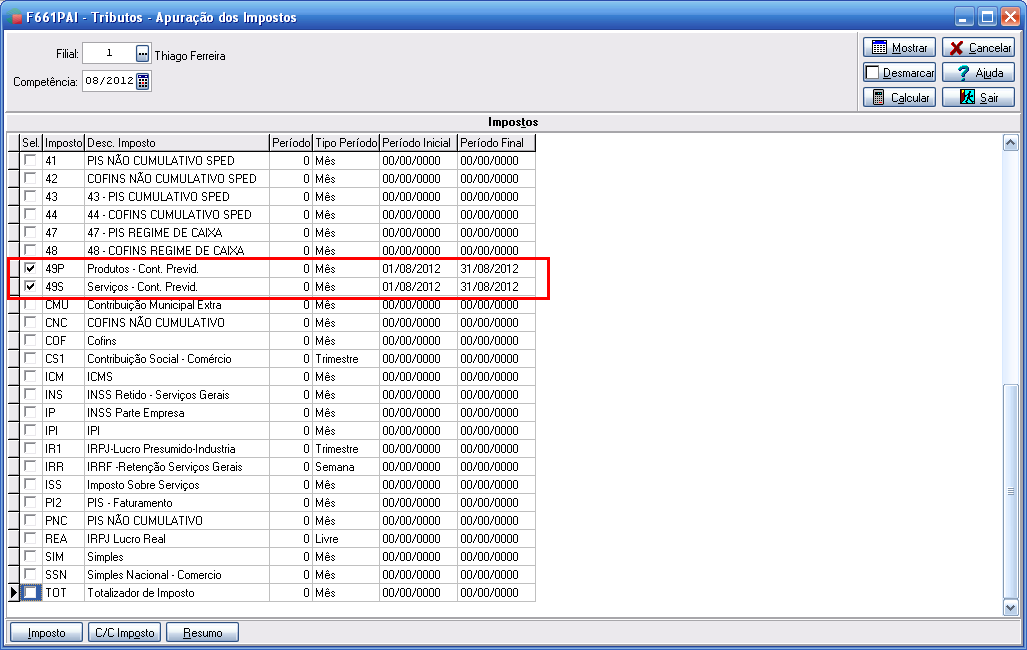Image resolution: width=1027 pixels, height=650 pixels.
Task: Open the C/C Imposto tab
Action: coord(124,633)
